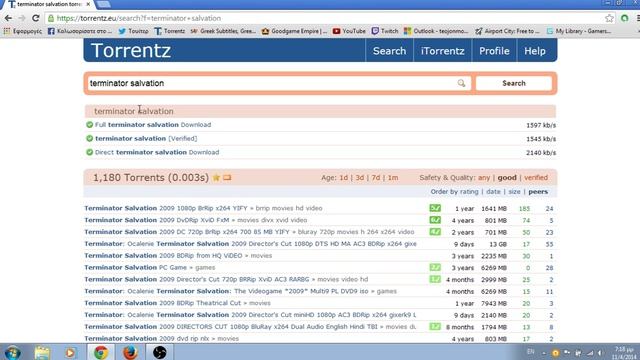Click verified badge on 1080p BrRip YIFY row
The height and width of the screenshot is (360, 640).
[x=435, y=208]
